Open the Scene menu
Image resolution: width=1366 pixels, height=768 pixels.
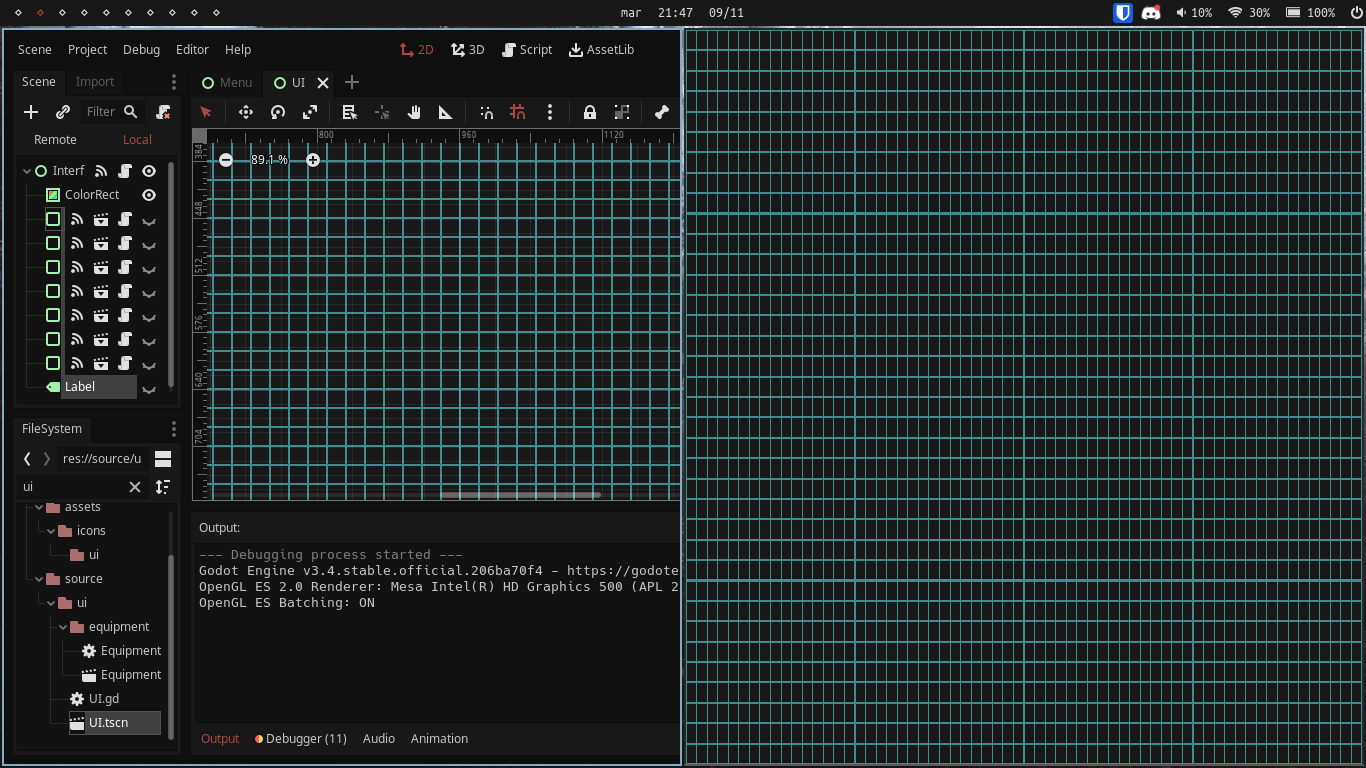[x=35, y=50]
